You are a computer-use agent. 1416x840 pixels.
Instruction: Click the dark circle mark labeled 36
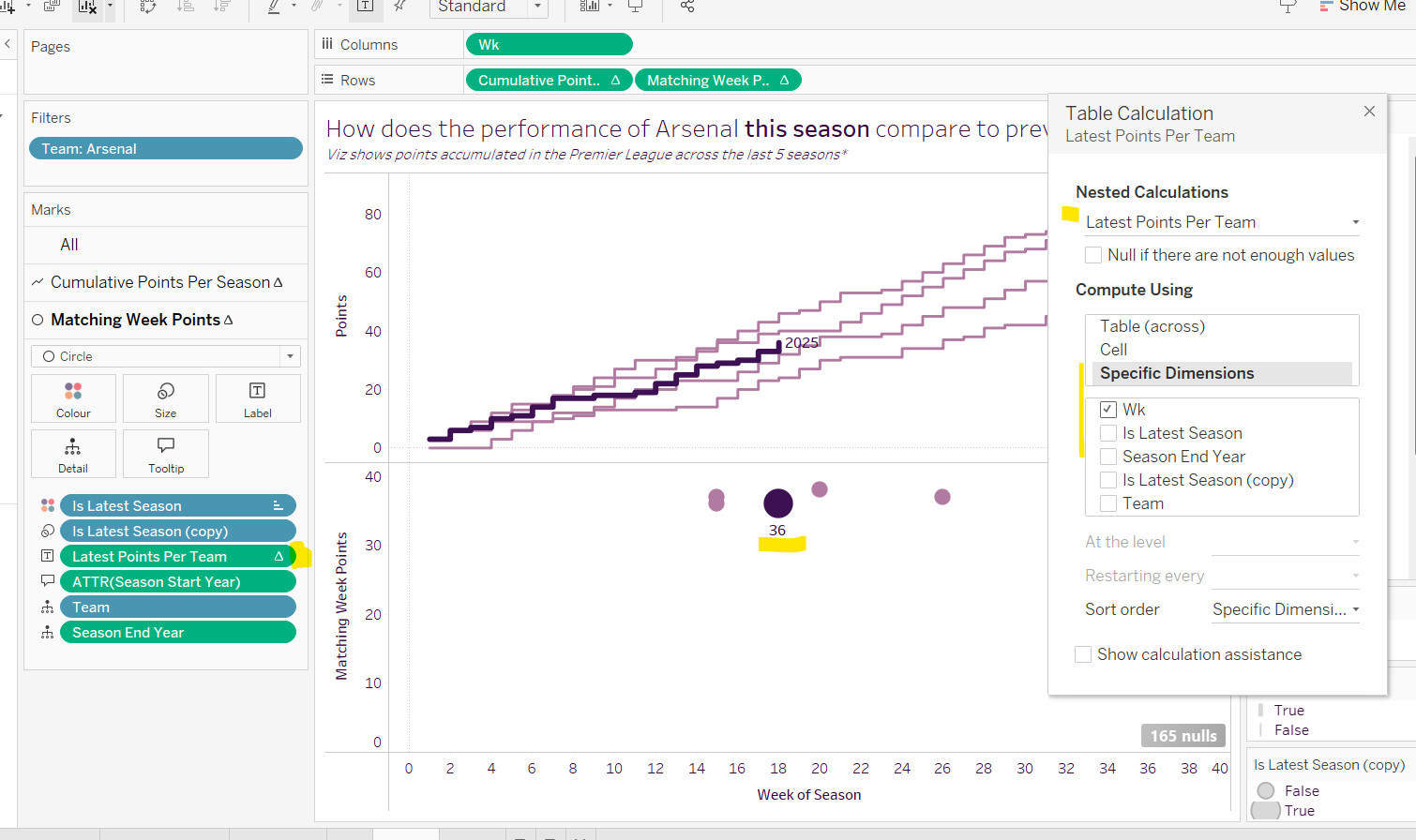[778, 503]
